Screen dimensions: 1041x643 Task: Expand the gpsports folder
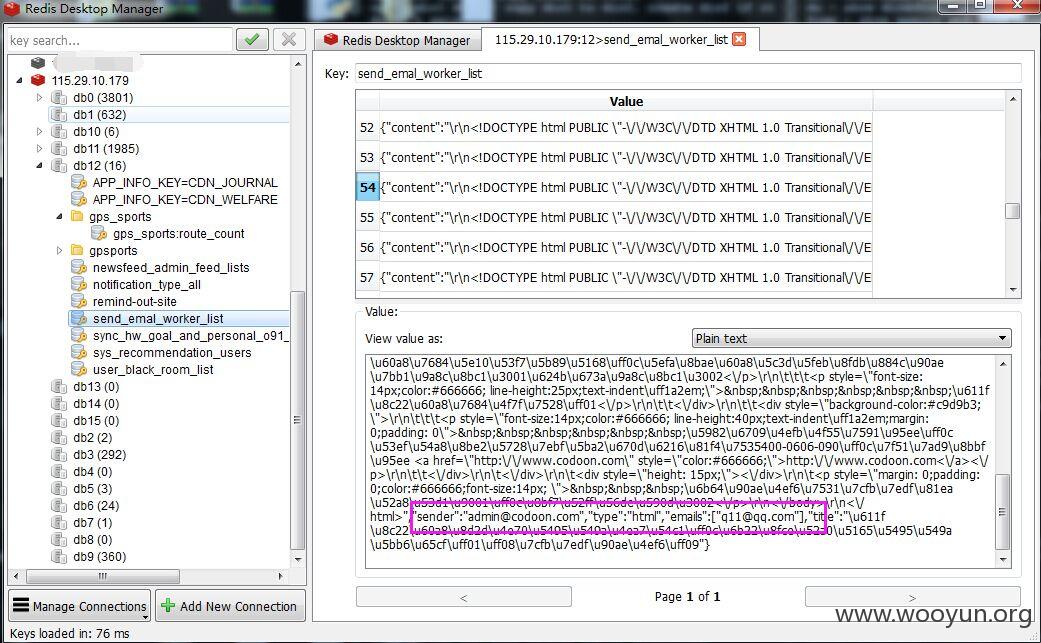(x=59, y=250)
